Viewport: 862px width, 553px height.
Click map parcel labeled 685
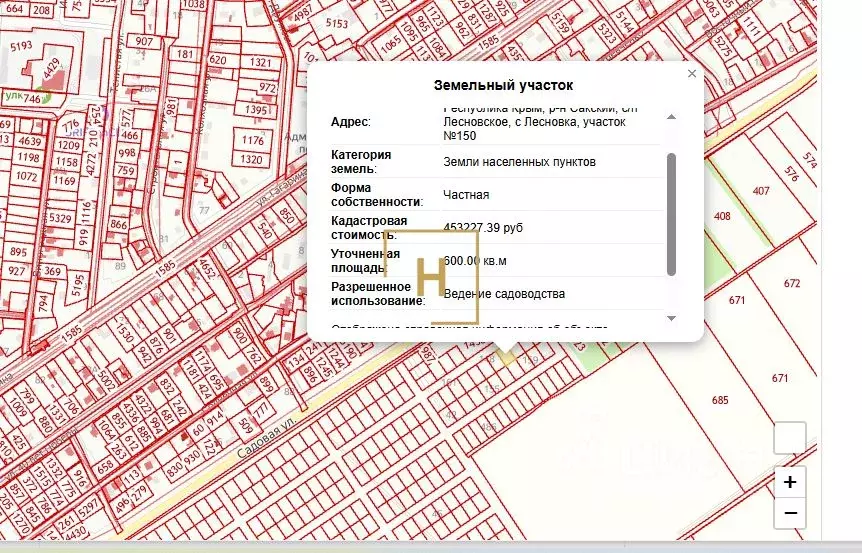tap(720, 400)
